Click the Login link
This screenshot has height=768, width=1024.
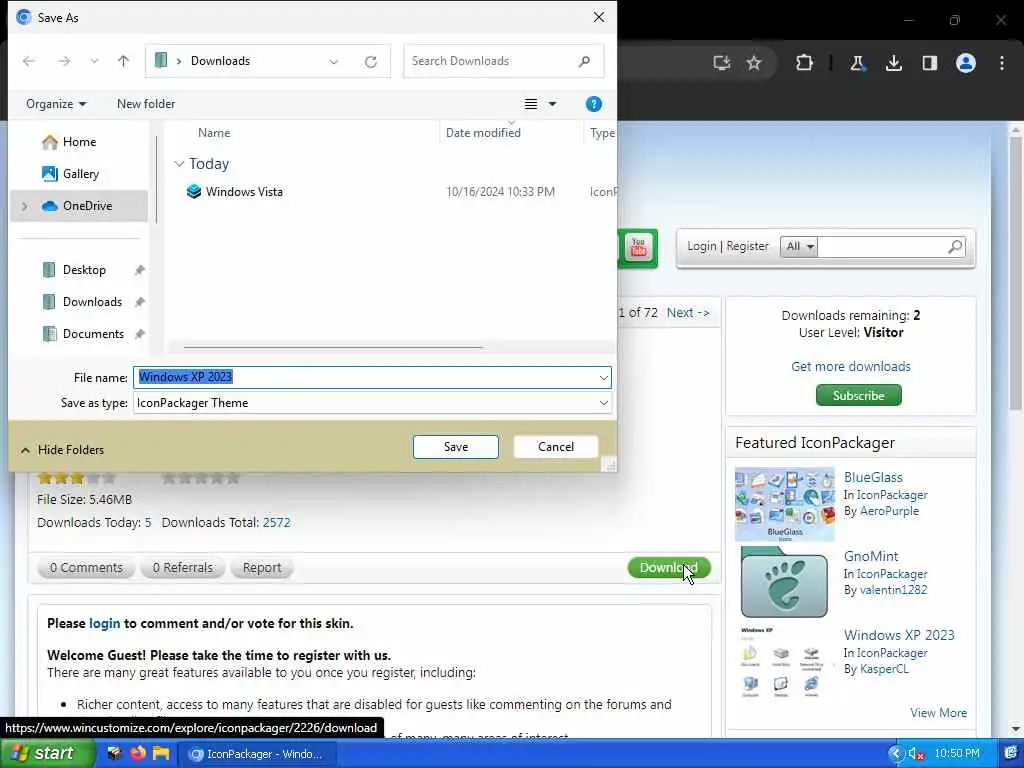tap(701, 246)
